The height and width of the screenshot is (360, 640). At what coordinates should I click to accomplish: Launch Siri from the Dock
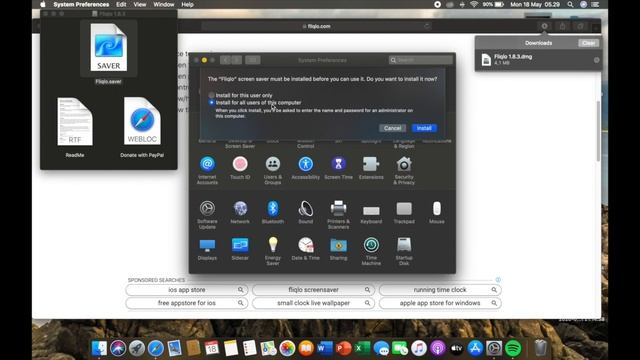click(x=118, y=348)
